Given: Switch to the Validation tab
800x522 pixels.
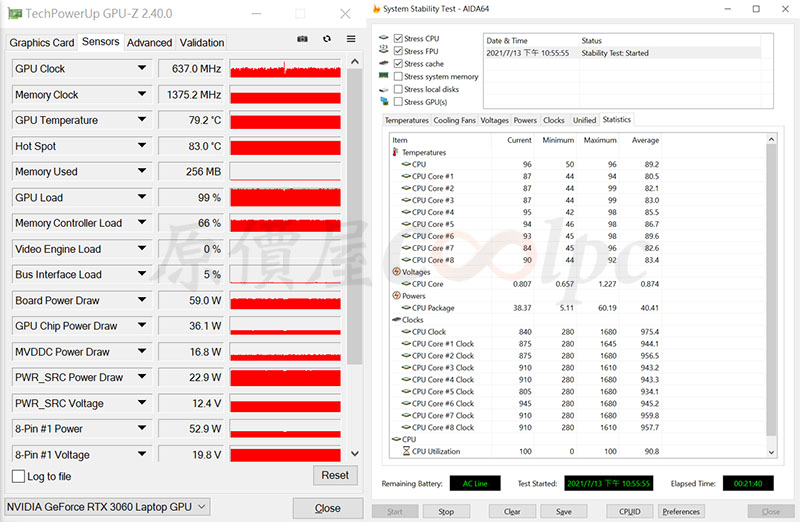Looking at the screenshot, I should click(x=202, y=43).
